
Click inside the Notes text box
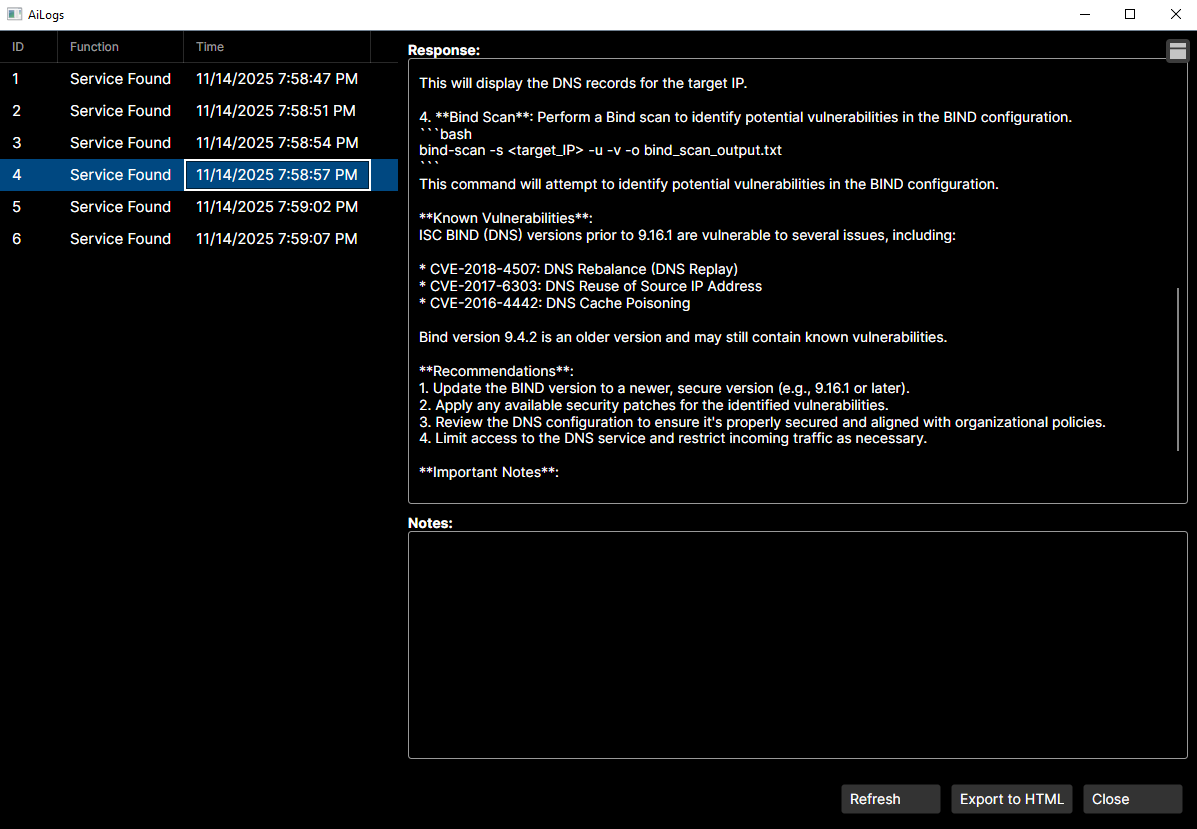coord(797,644)
